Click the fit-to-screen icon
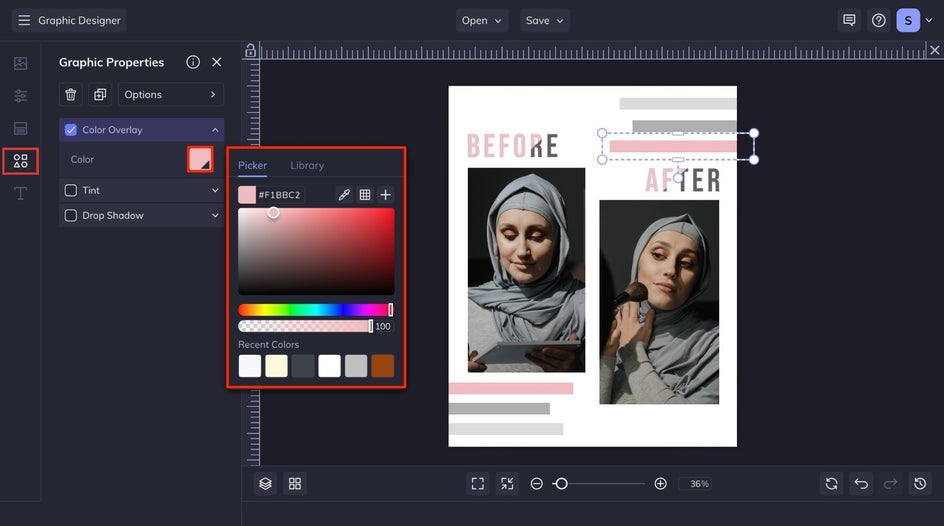Image resolution: width=944 pixels, height=526 pixels. pos(477,484)
